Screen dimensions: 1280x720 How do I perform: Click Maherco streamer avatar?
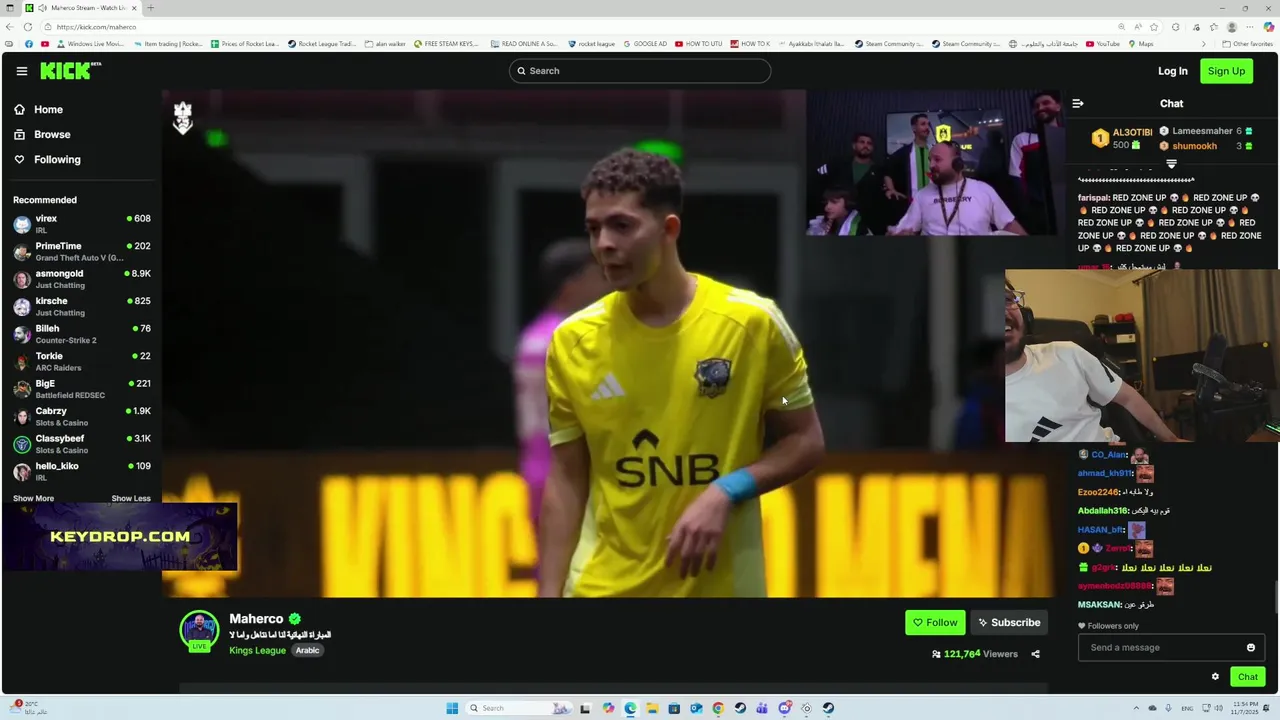199,631
